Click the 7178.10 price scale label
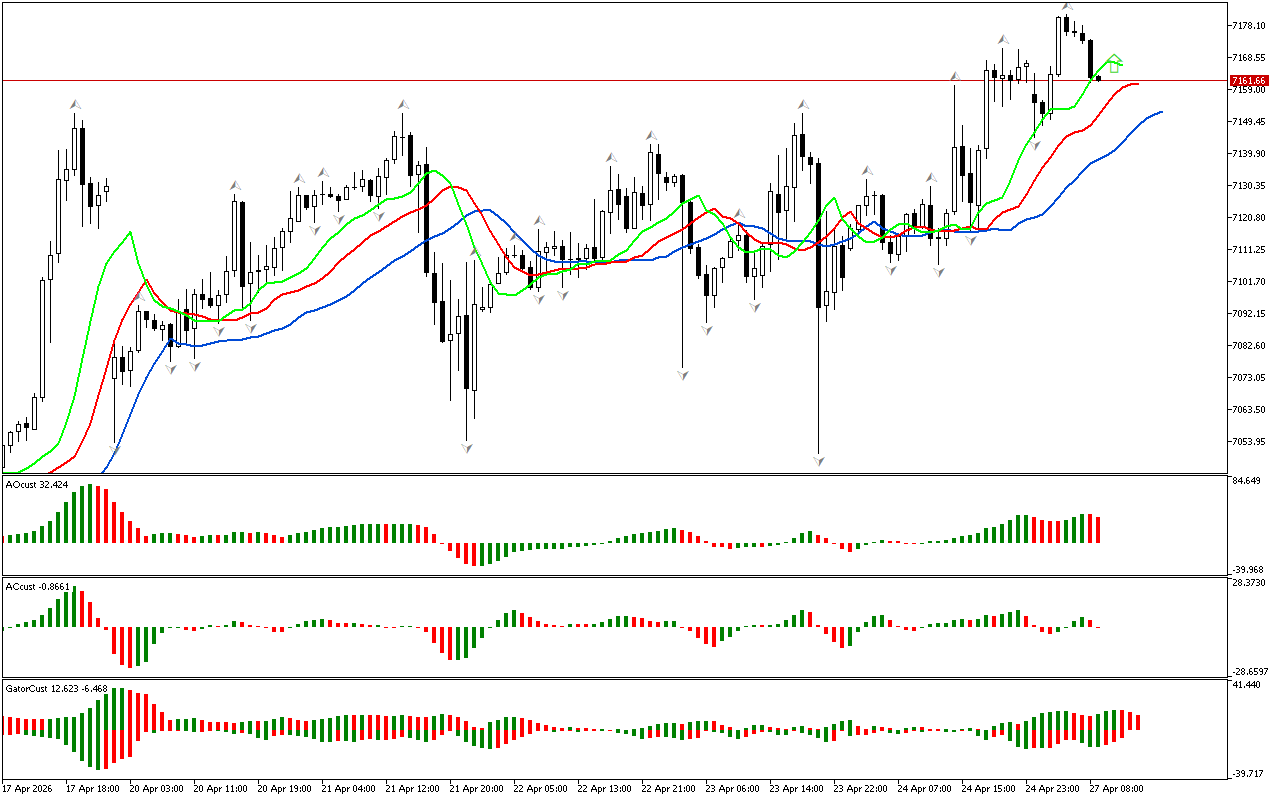 [x=1250, y=25]
